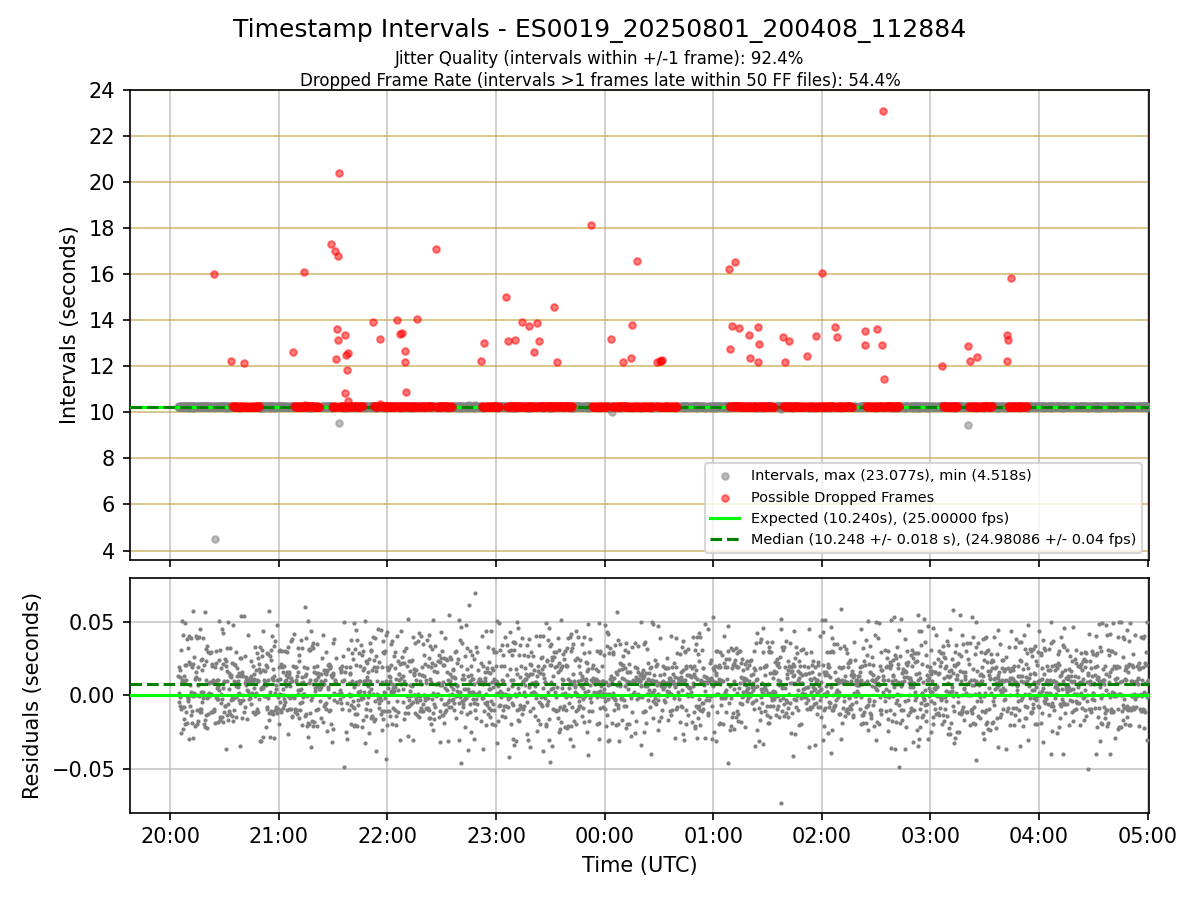Click the "23:00" x-axis tick label
This screenshot has width=1200, height=900.
coord(496,834)
